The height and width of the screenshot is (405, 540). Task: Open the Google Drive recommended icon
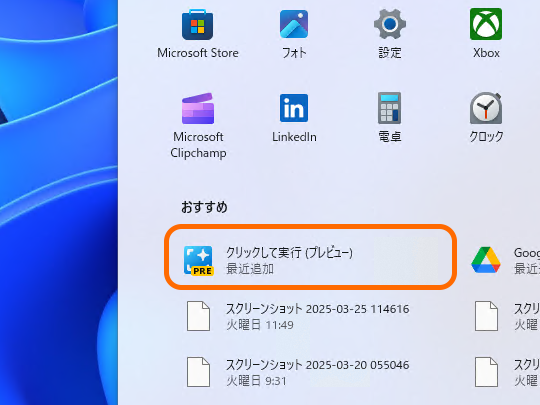click(486, 260)
